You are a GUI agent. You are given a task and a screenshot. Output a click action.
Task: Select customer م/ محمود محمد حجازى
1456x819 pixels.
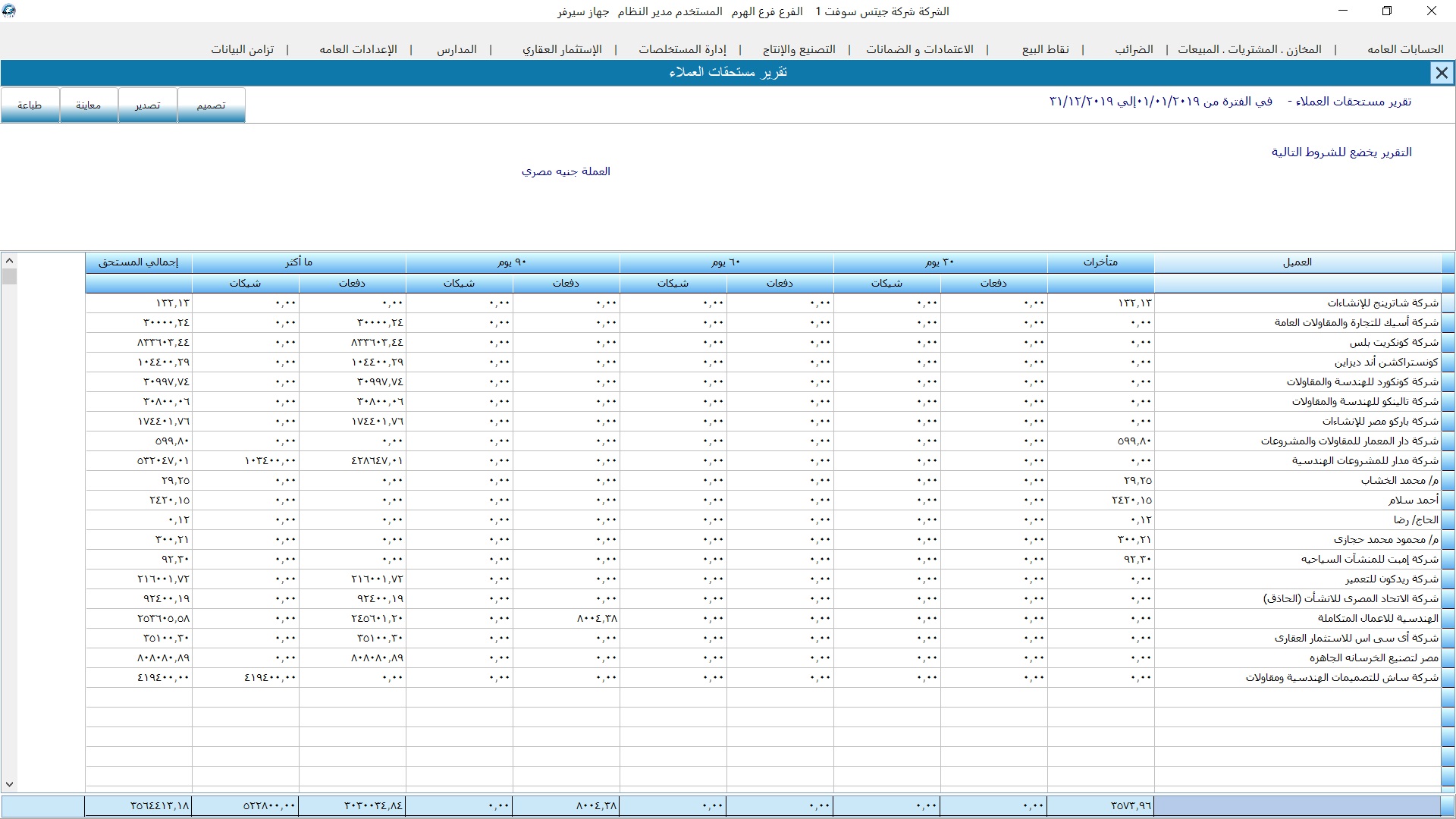[x=1298, y=539]
